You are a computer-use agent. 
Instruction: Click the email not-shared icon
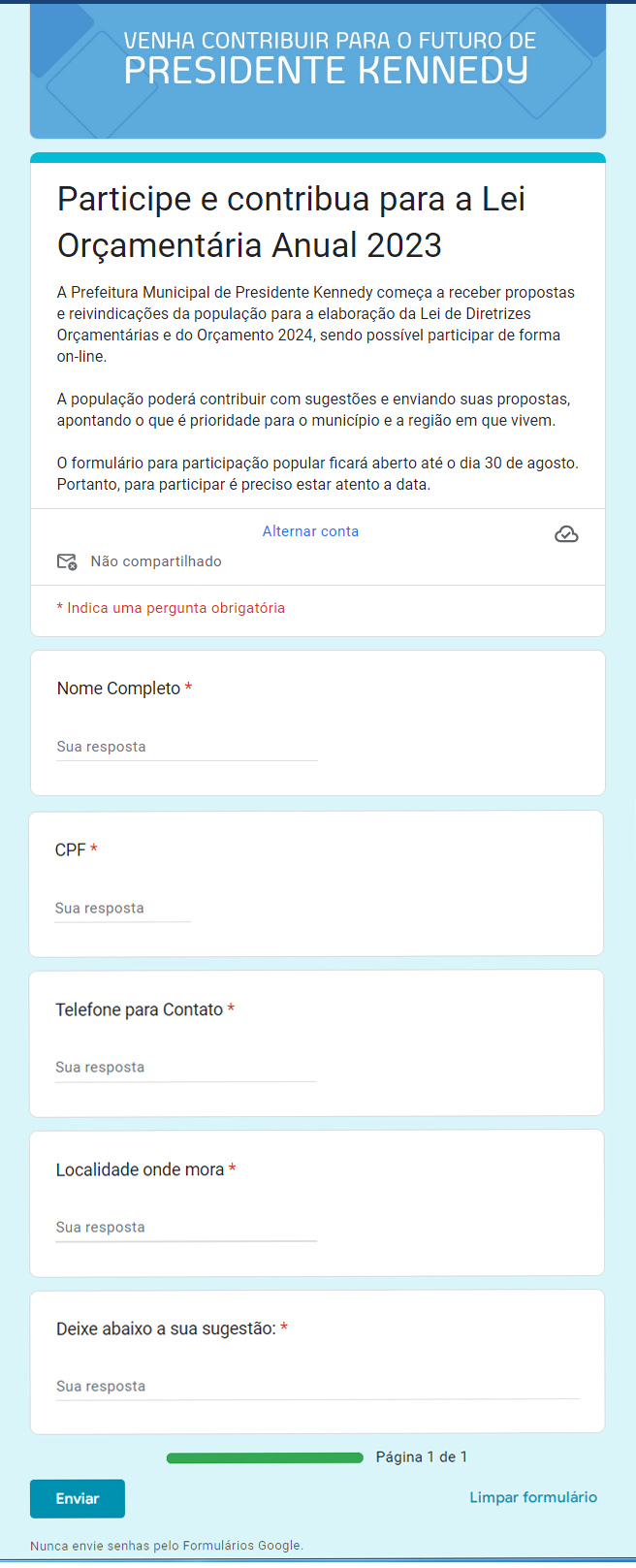click(x=67, y=561)
